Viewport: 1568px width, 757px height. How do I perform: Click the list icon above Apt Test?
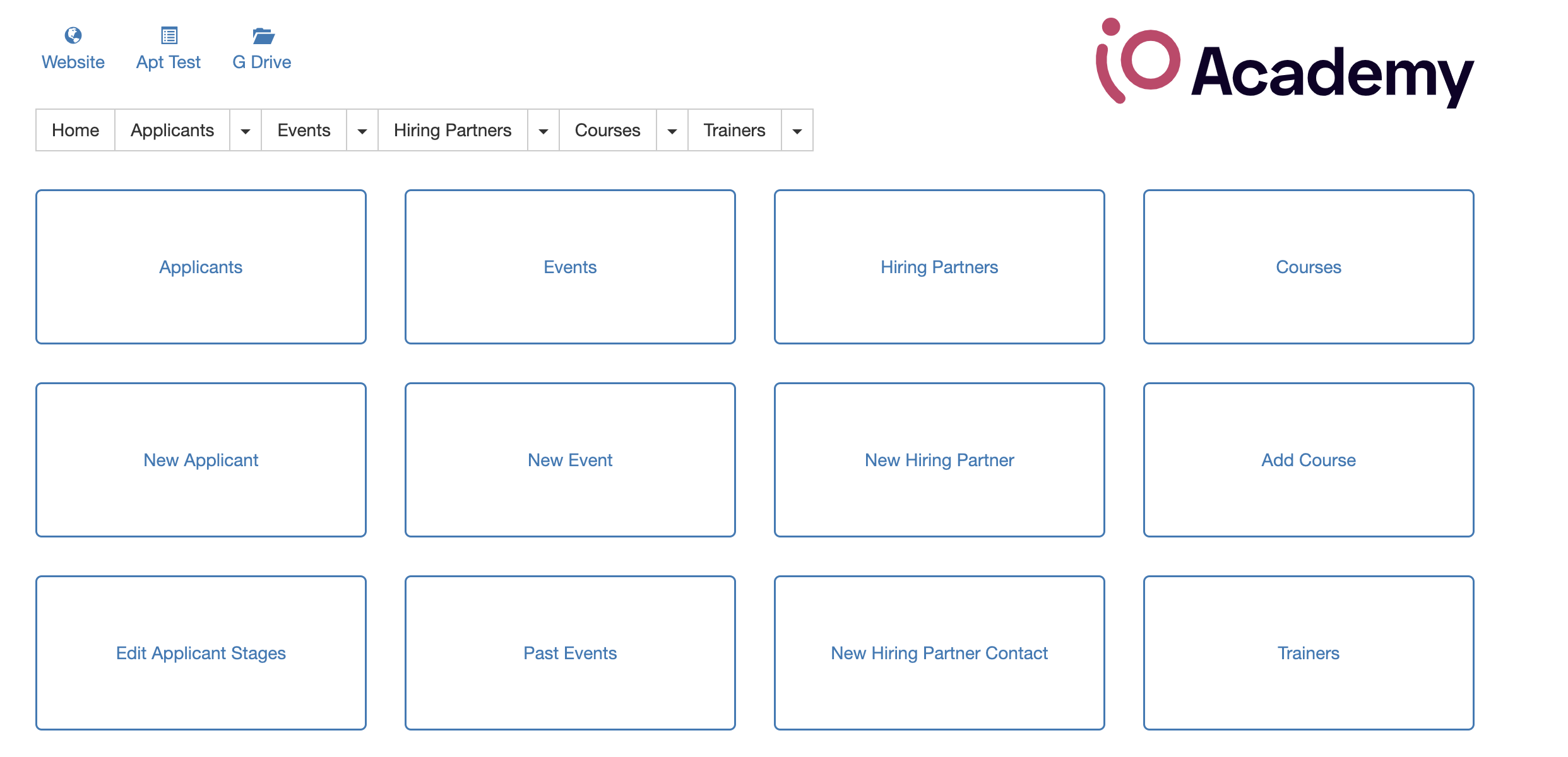pos(169,35)
